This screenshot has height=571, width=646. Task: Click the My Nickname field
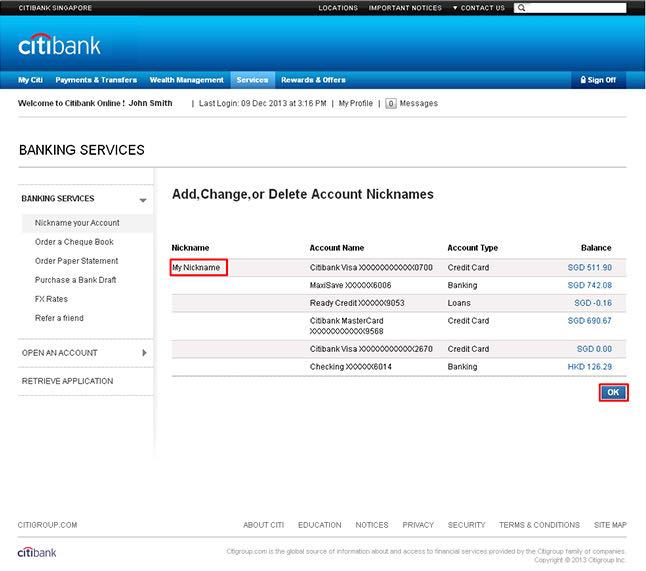[199, 267]
